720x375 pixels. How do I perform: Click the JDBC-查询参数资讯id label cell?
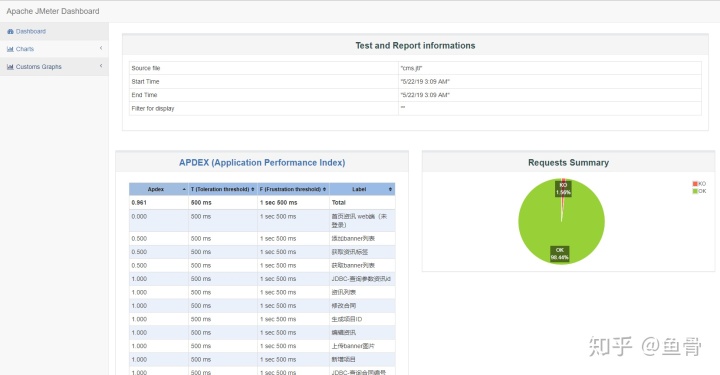point(362,279)
